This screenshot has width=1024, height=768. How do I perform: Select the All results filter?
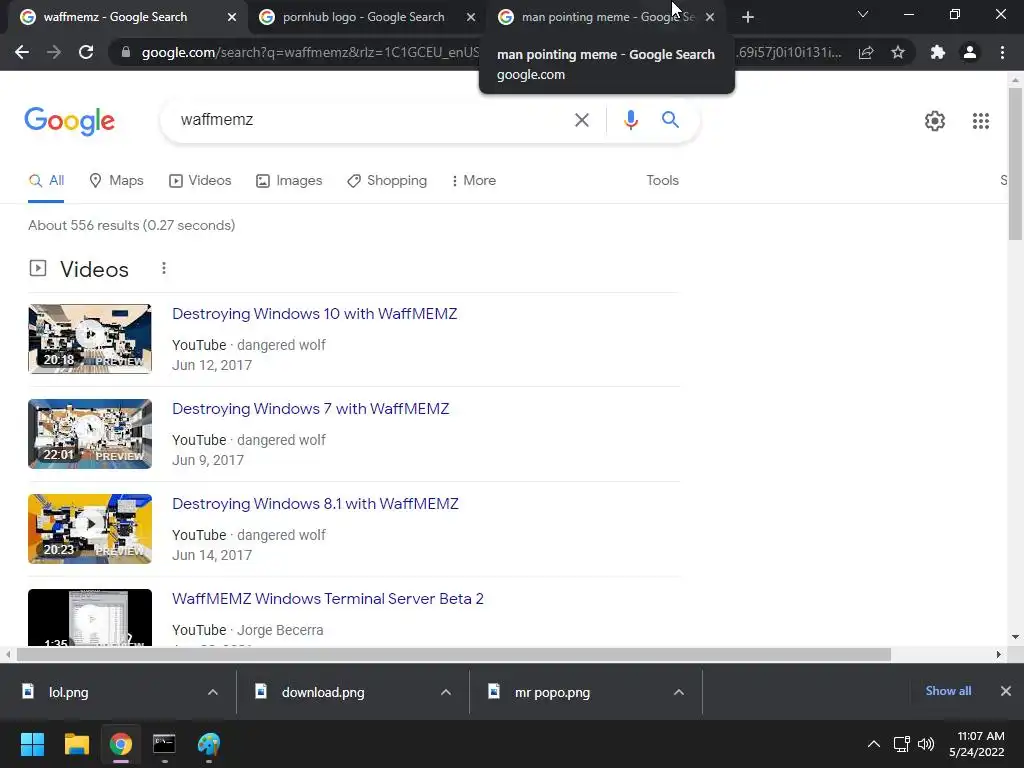(46, 181)
